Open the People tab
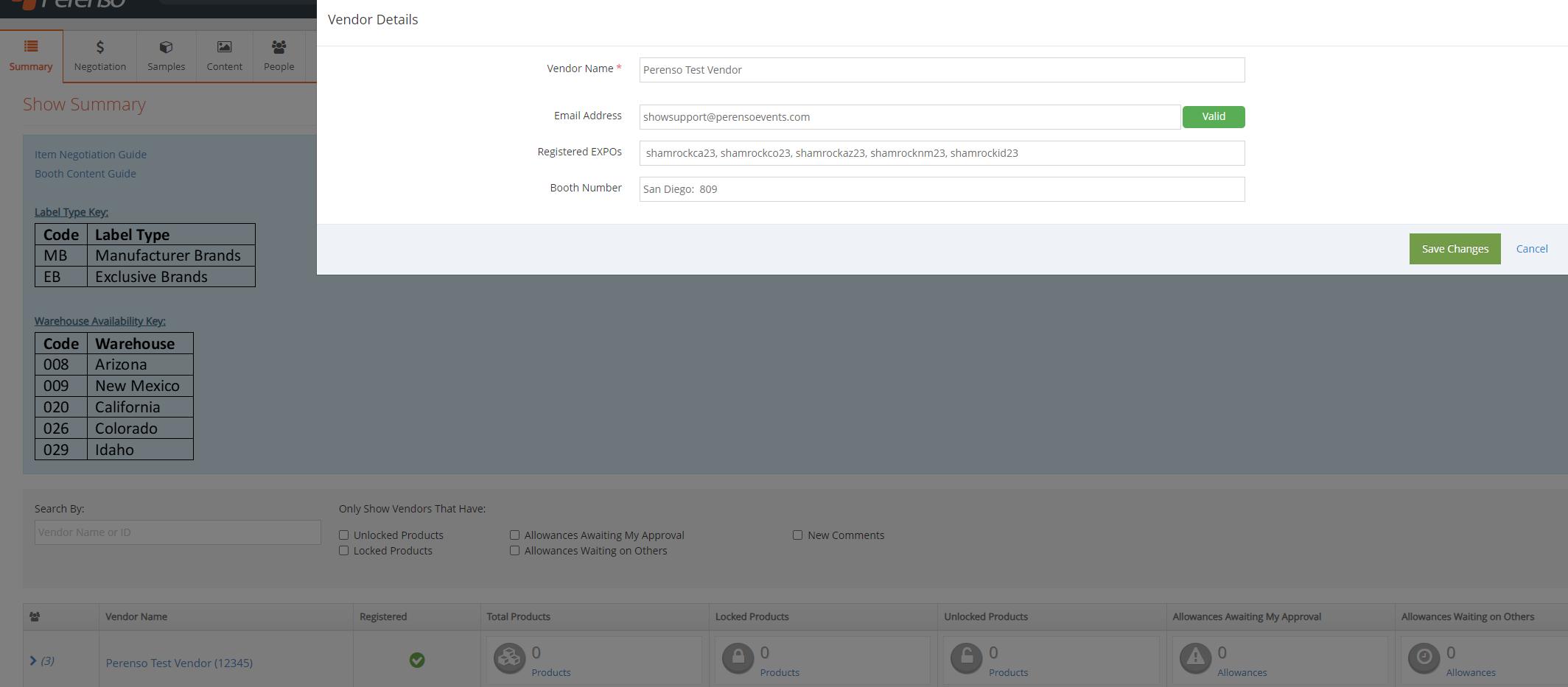 pos(279,56)
